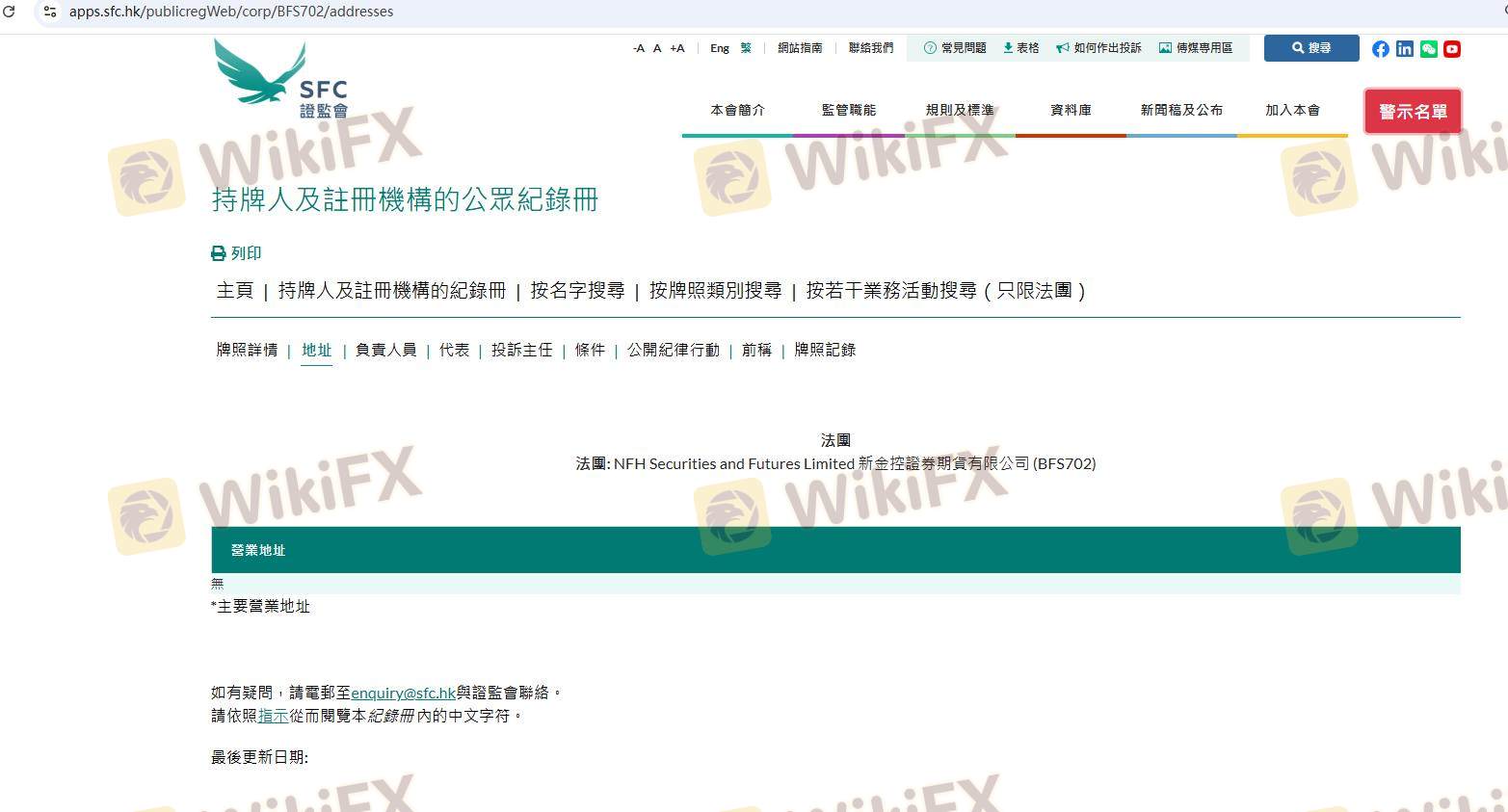Switch language to Eng
The image size is (1508, 812).
point(719,48)
